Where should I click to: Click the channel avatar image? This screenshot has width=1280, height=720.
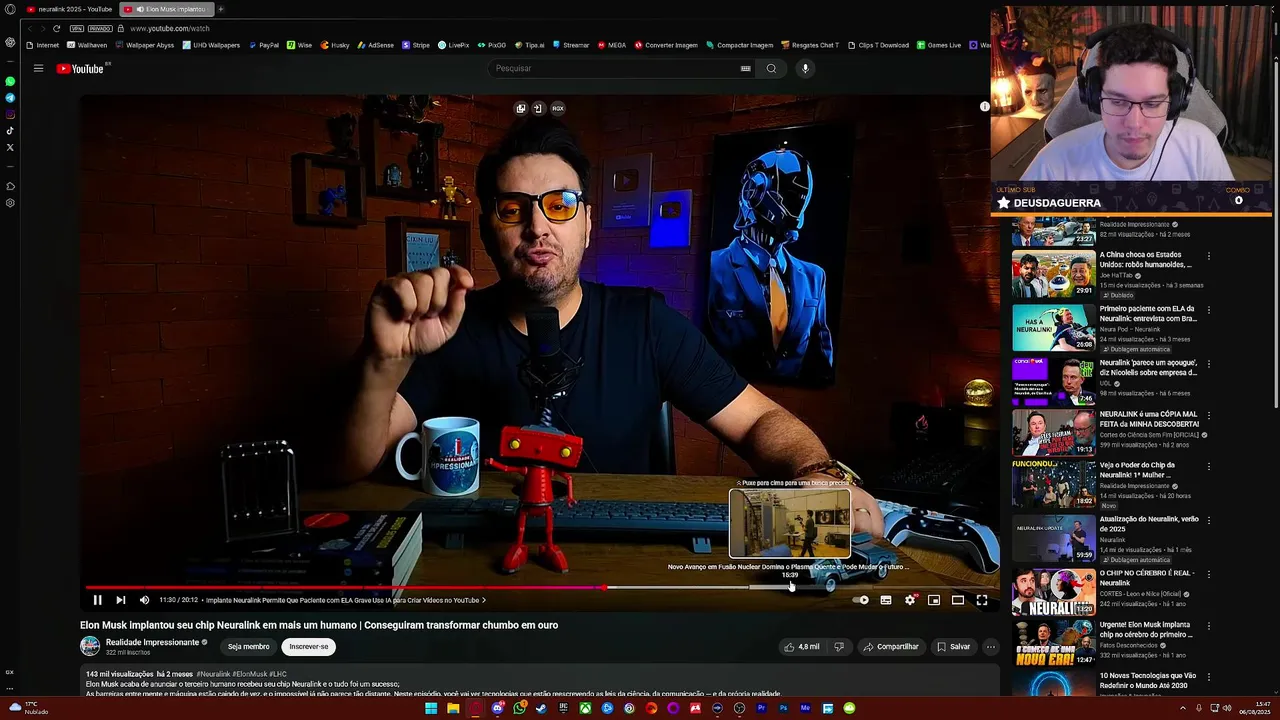(x=90, y=647)
